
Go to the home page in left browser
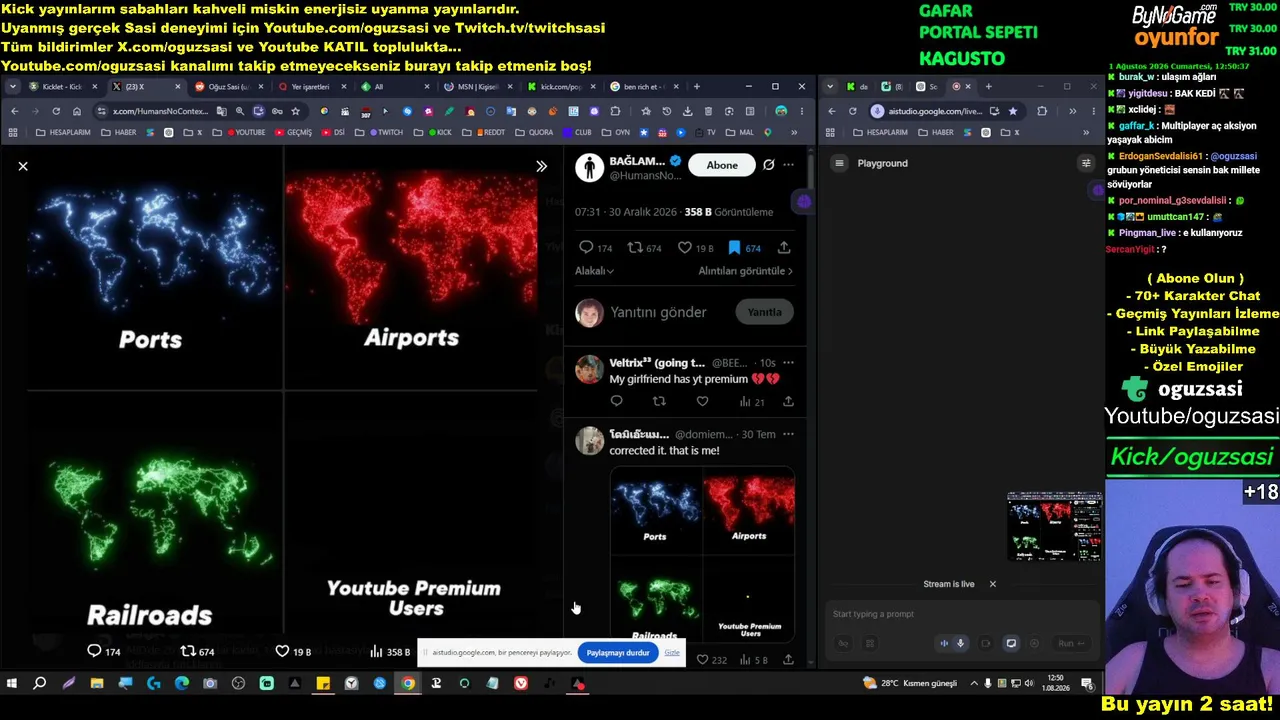[77, 111]
